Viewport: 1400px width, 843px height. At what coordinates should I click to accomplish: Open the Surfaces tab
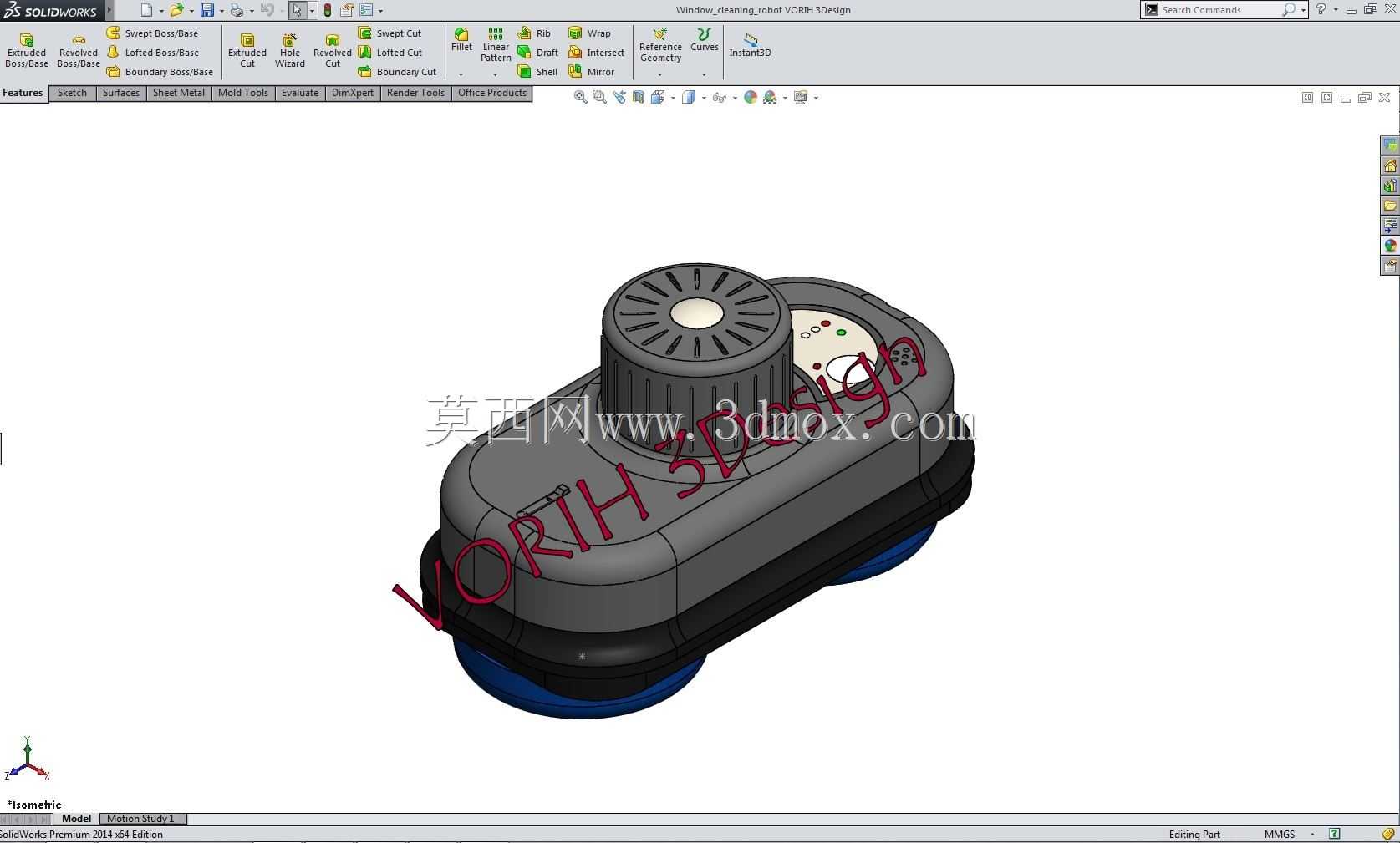(x=121, y=93)
